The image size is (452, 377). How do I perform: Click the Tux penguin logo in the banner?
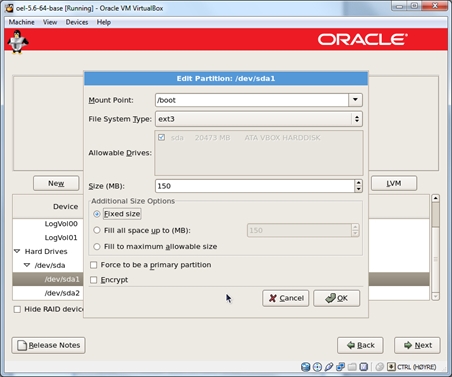click(x=17, y=41)
